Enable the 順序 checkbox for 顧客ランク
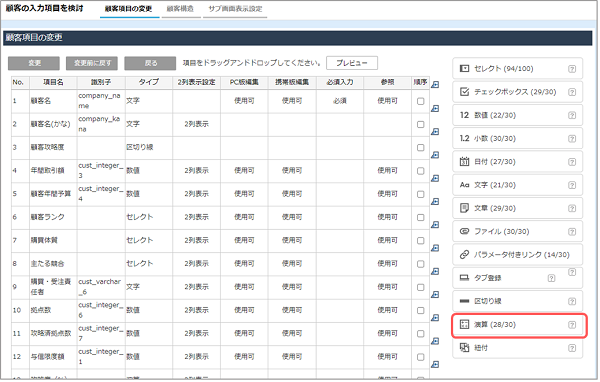Screen dimensions: 600x382 (421, 217)
